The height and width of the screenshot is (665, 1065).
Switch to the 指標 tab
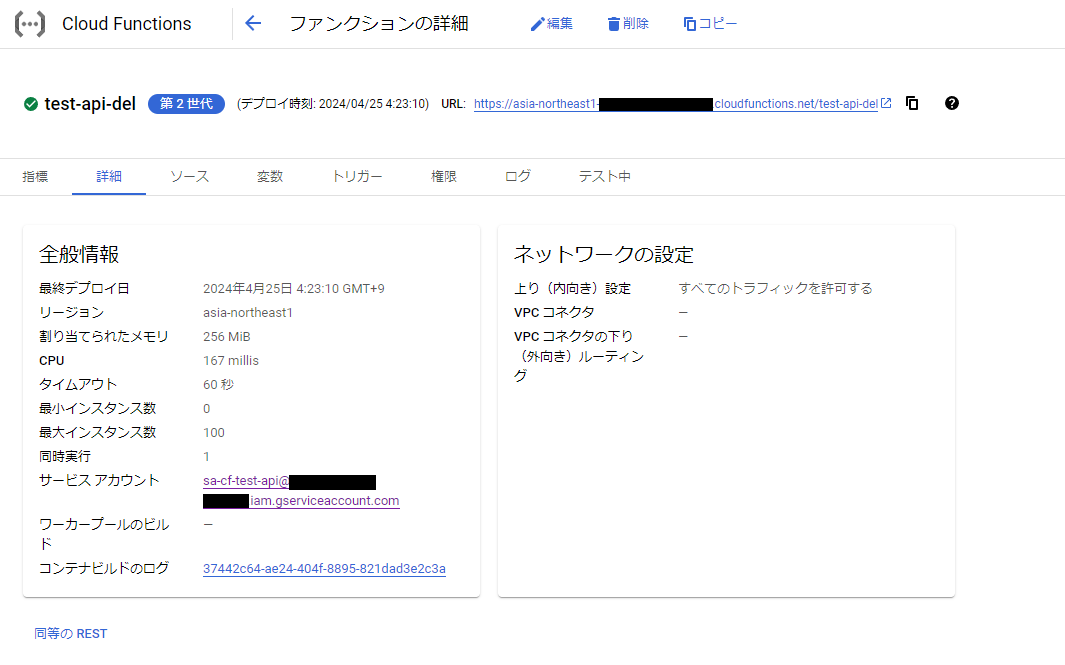(x=35, y=176)
